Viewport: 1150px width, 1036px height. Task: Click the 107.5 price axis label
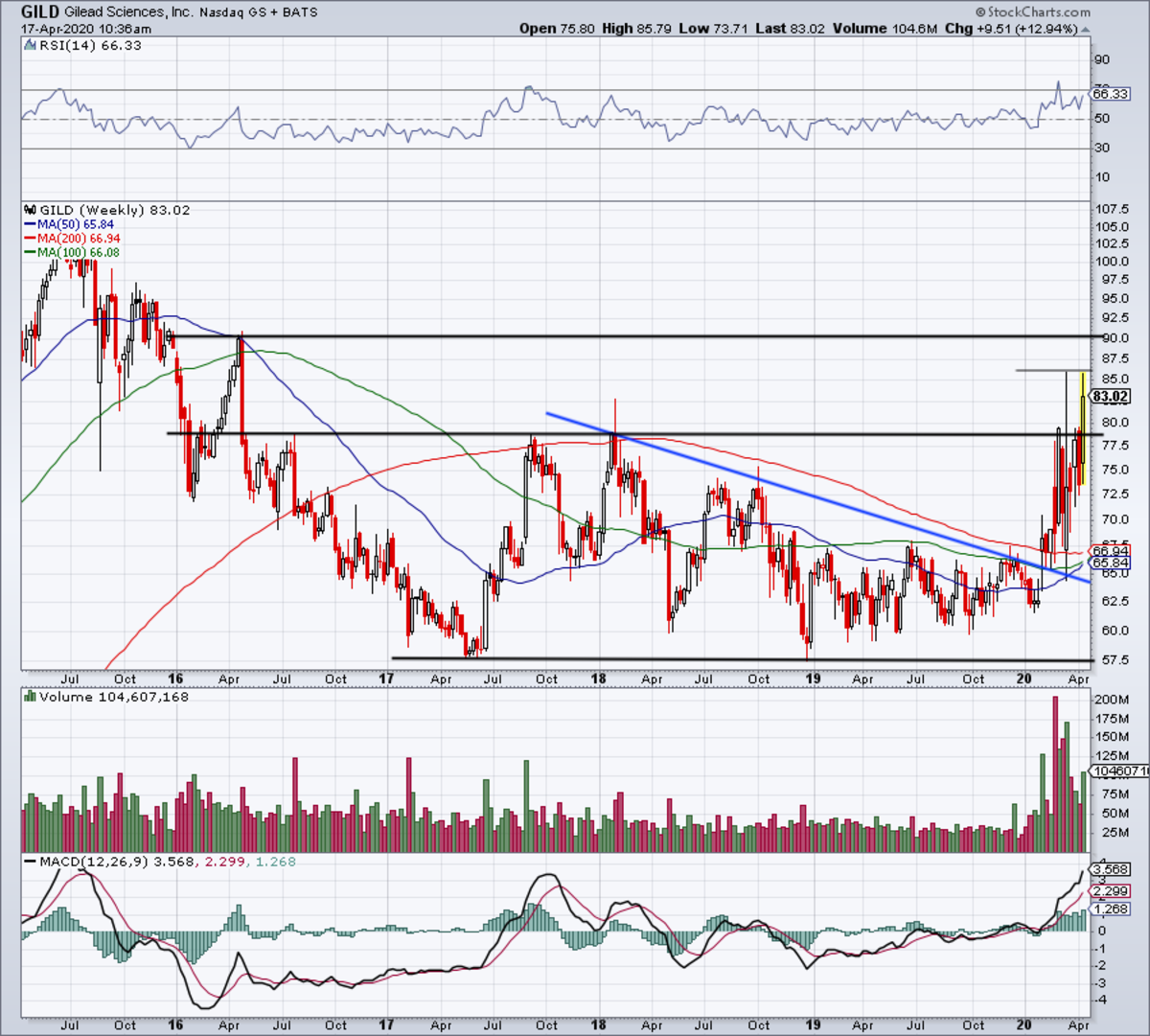[x=1112, y=209]
